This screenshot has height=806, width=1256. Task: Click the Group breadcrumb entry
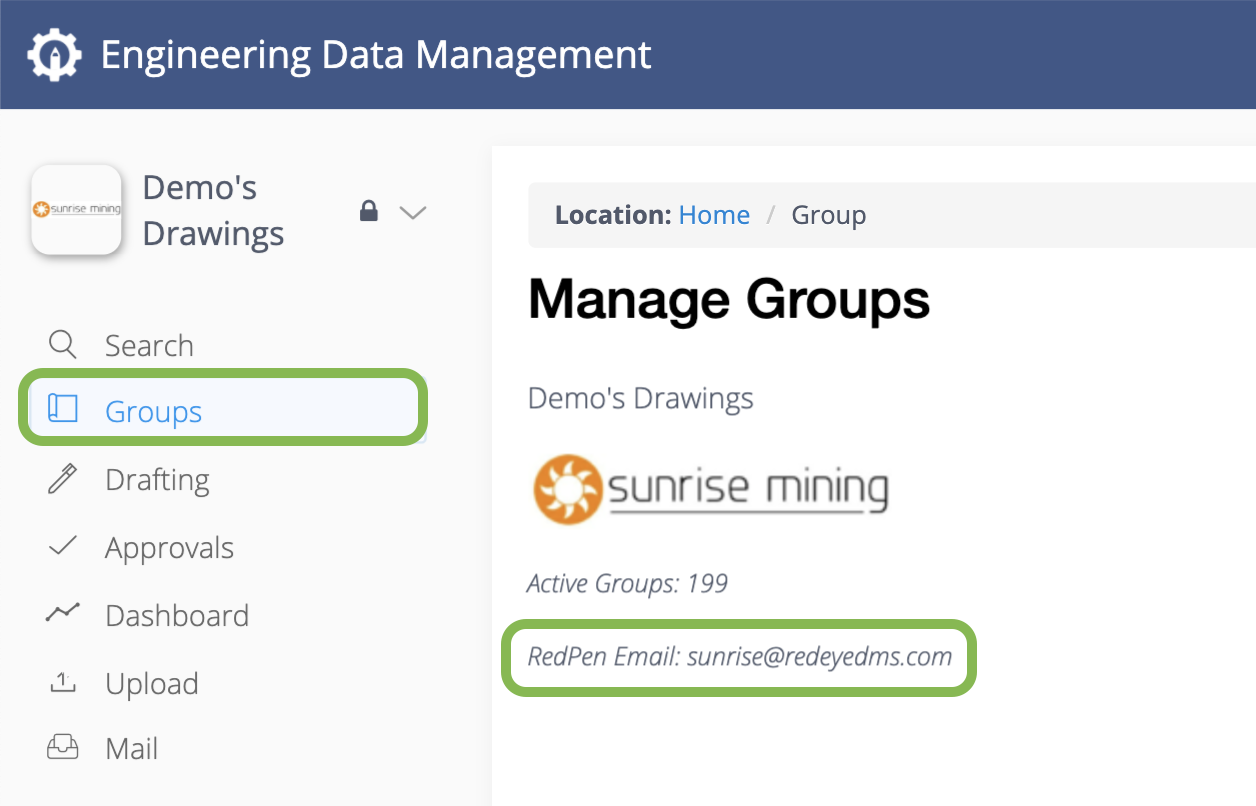(x=829, y=215)
